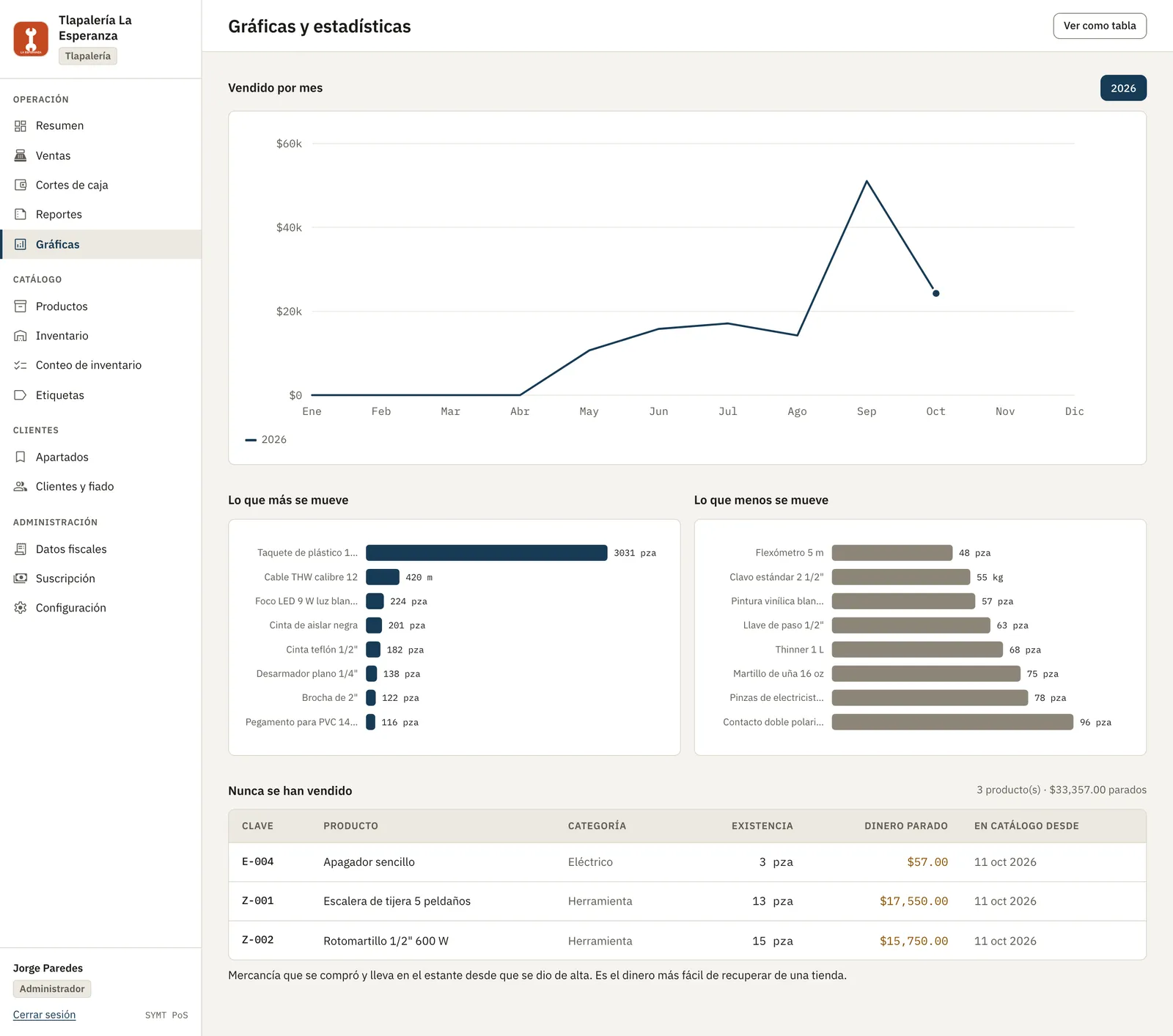Click the Rotomartillo 1/2" 600 W product name

(x=386, y=941)
